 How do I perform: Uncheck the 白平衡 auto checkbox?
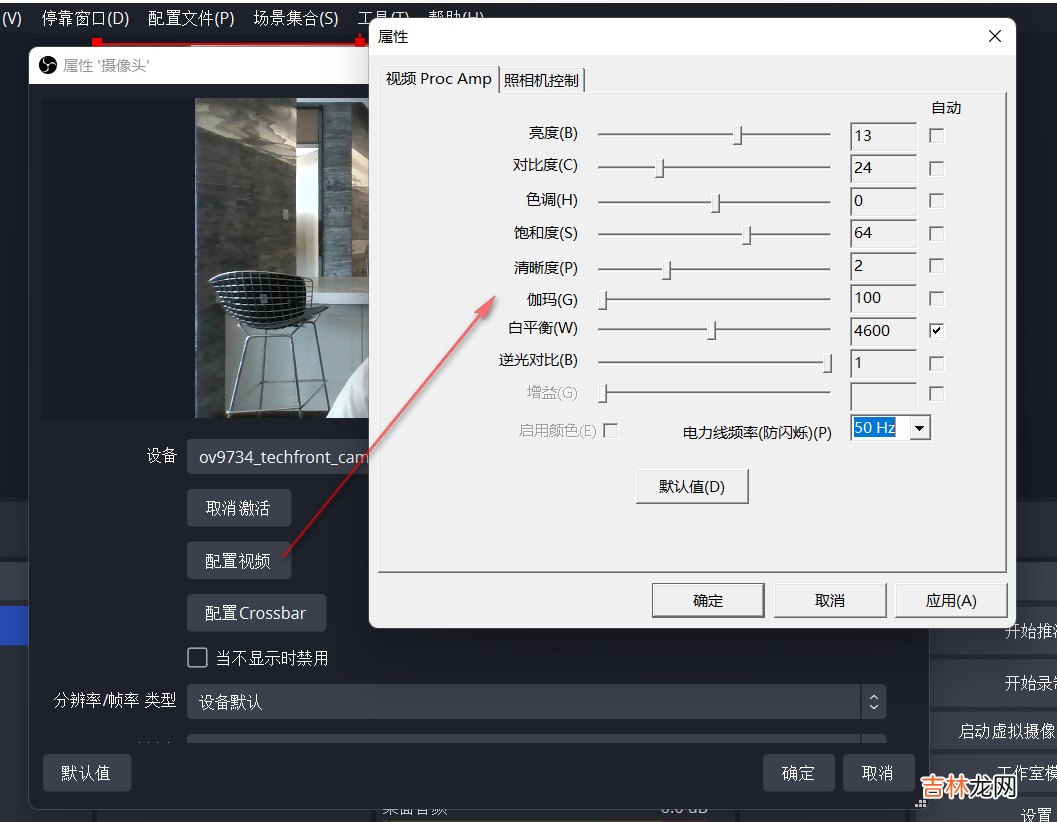tap(936, 330)
